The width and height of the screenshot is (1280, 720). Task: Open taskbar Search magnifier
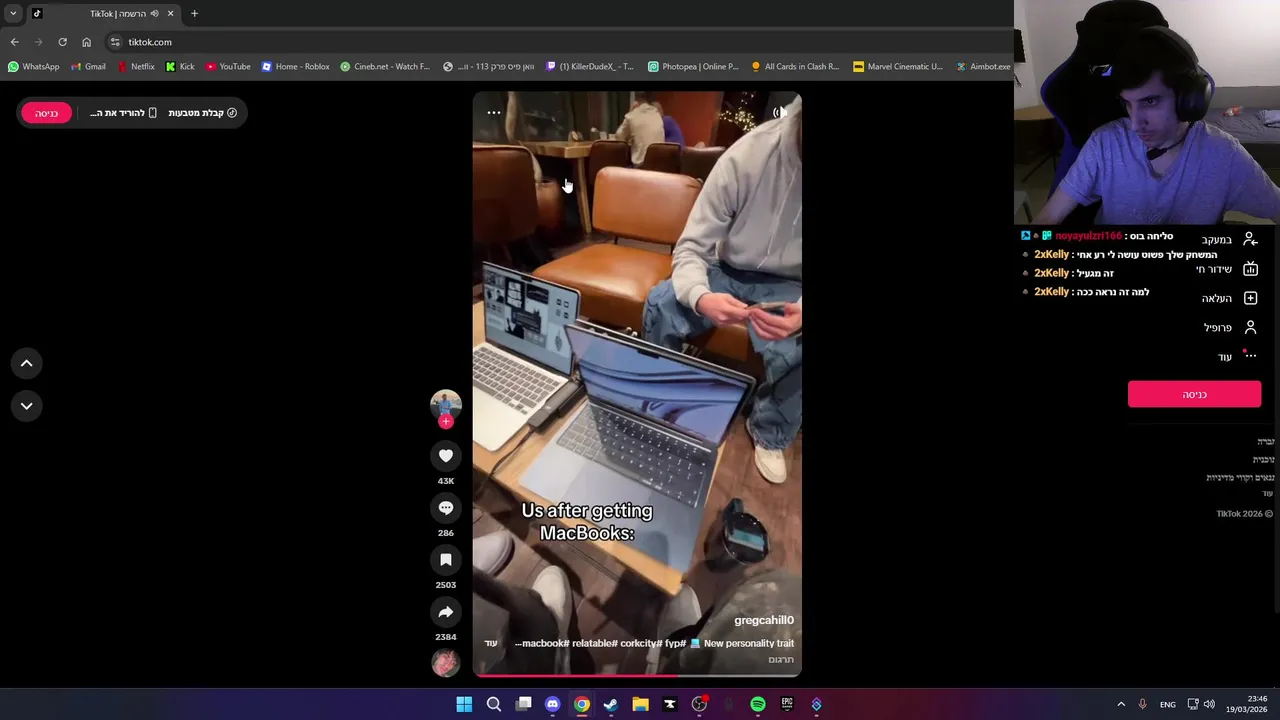pyautogui.click(x=494, y=704)
